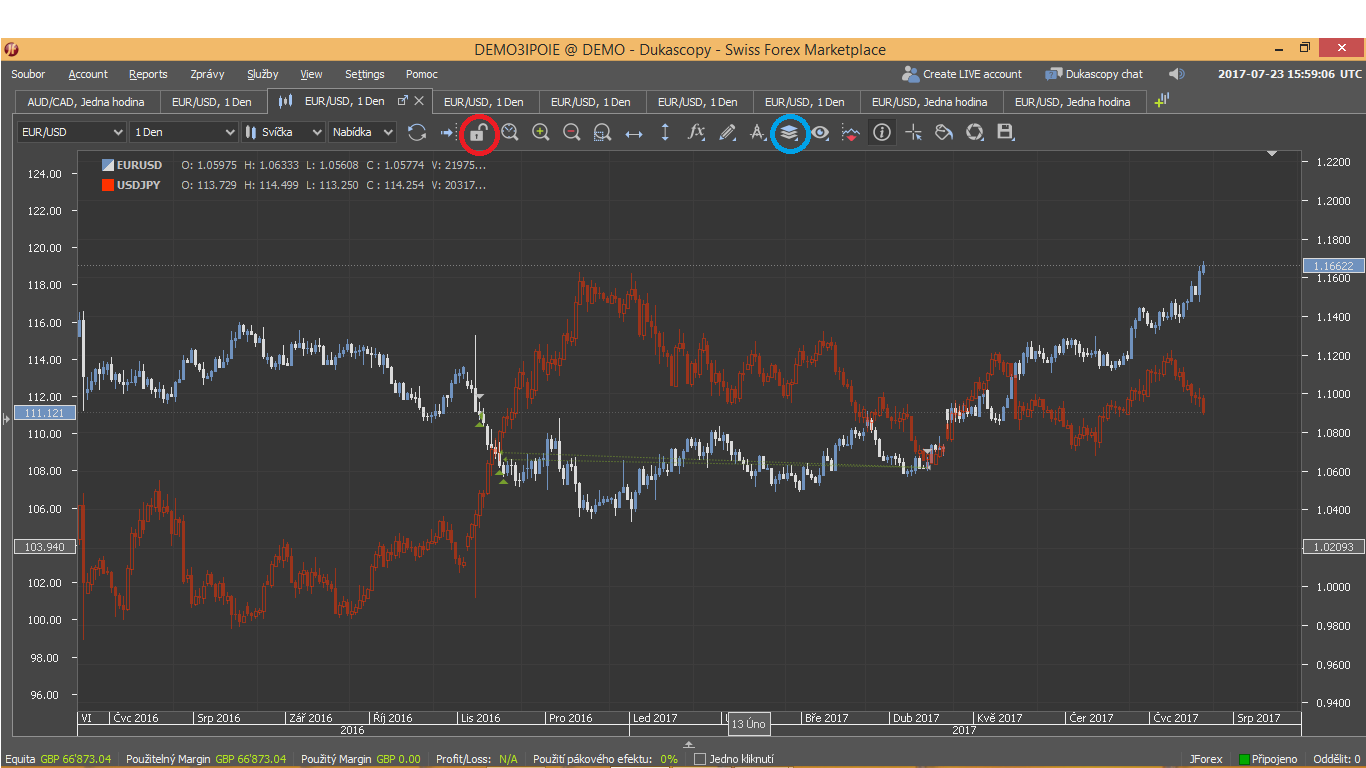This screenshot has width=1366, height=768.
Task: Close the active EUR/USD chart tab
Action: tap(419, 101)
